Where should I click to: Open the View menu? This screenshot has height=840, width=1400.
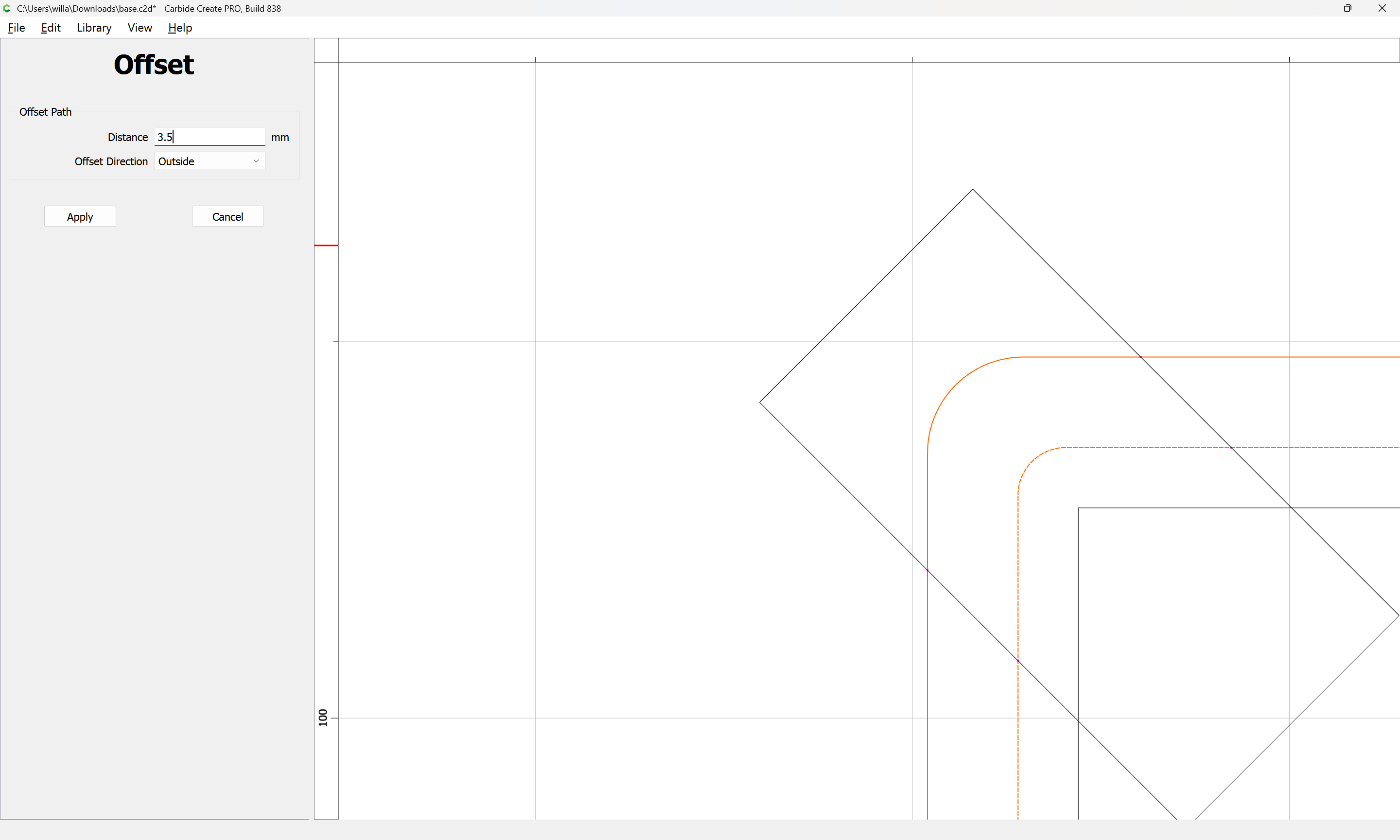point(140,28)
